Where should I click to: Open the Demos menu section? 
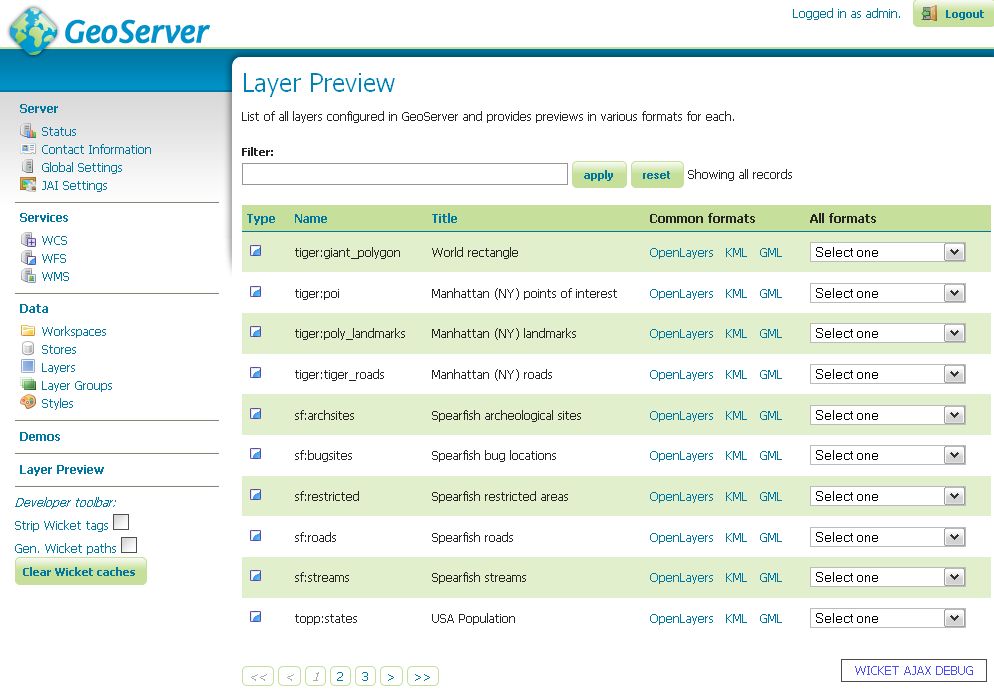pos(39,437)
